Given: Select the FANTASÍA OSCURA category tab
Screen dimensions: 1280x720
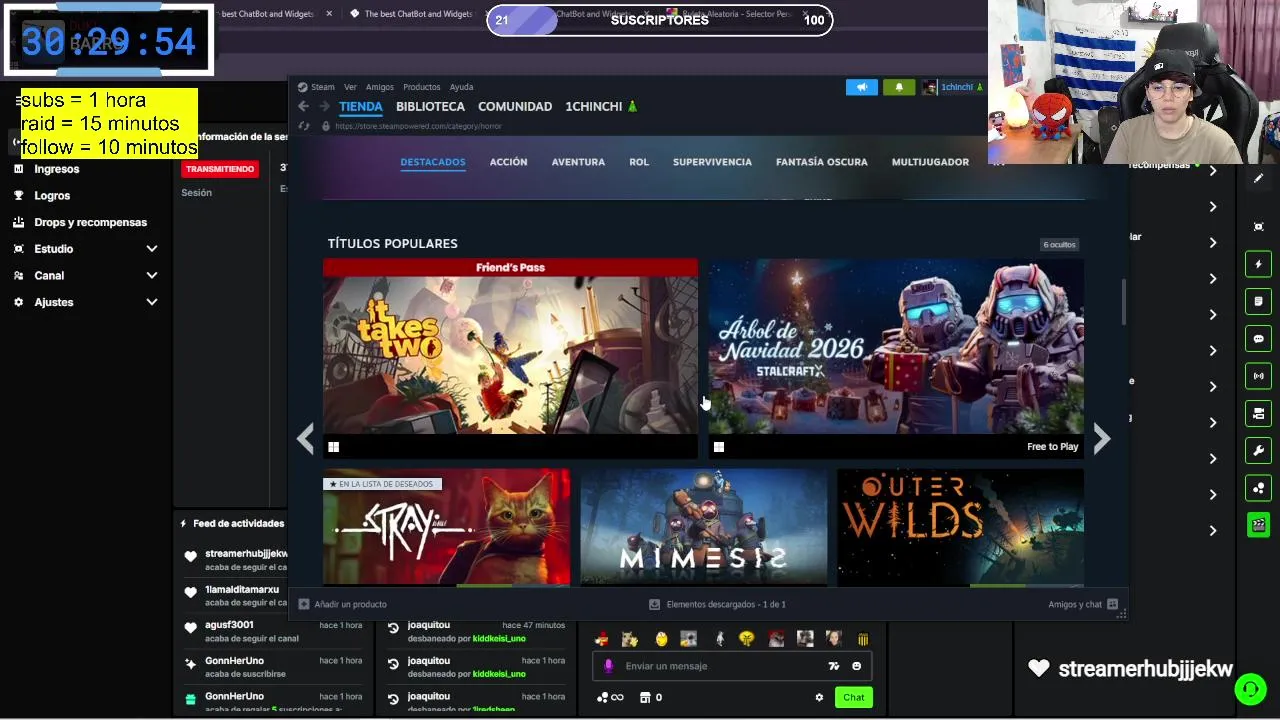Looking at the screenshot, I should (x=822, y=162).
